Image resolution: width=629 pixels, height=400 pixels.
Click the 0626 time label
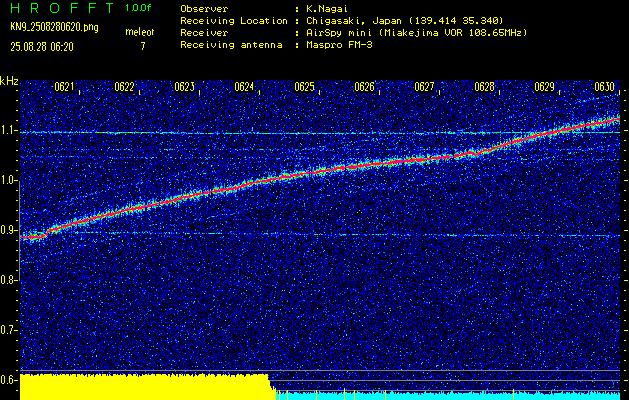[365, 87]
